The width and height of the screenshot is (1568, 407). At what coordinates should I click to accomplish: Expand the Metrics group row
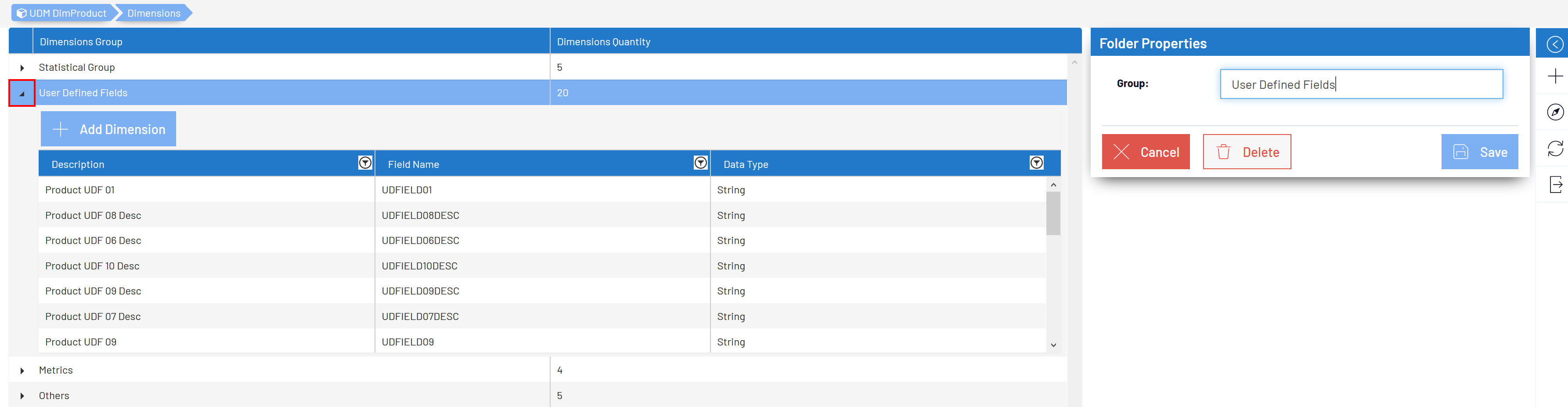click(22, 371)
